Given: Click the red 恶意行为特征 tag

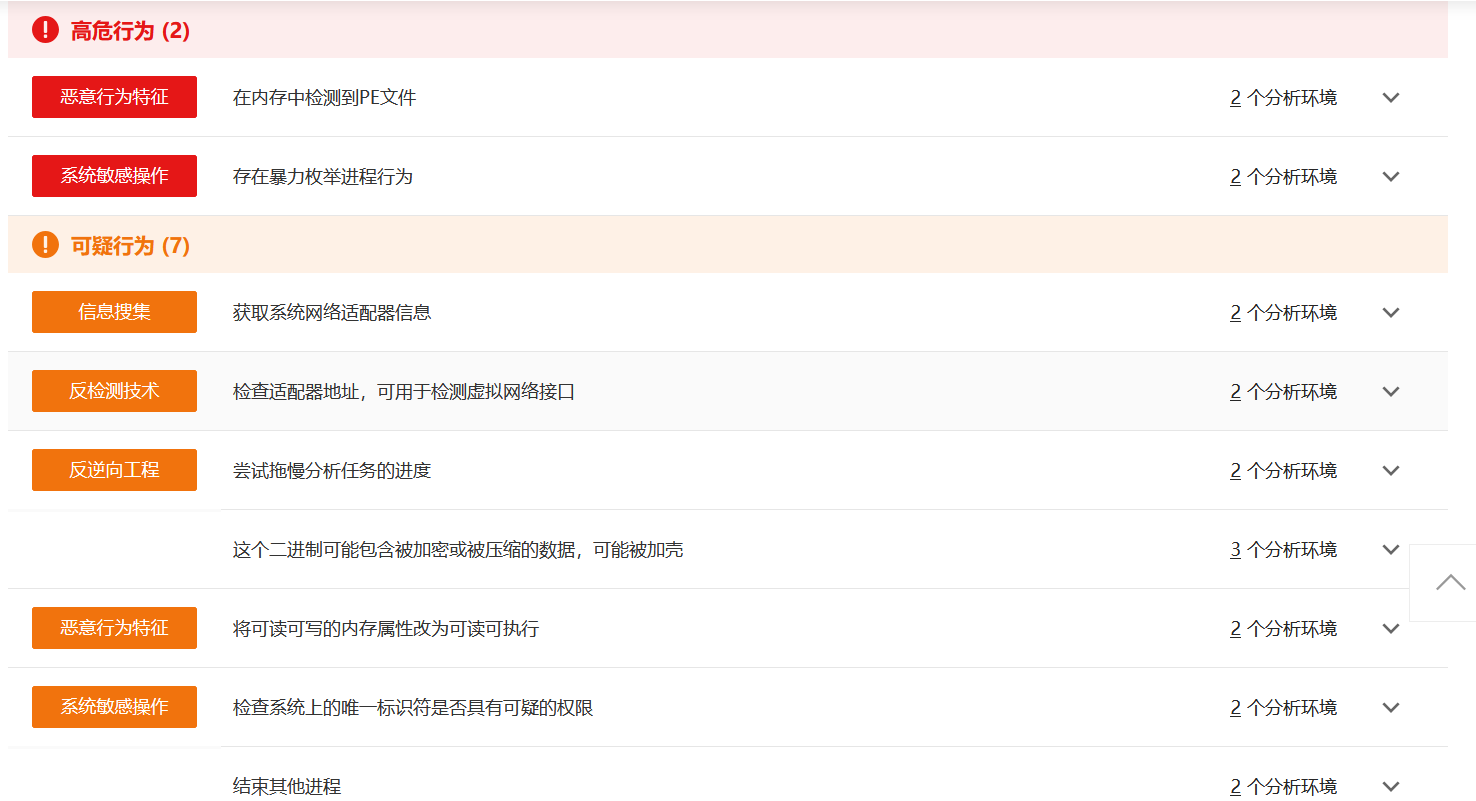Looking at the screenshot, I should coord(114,97).
